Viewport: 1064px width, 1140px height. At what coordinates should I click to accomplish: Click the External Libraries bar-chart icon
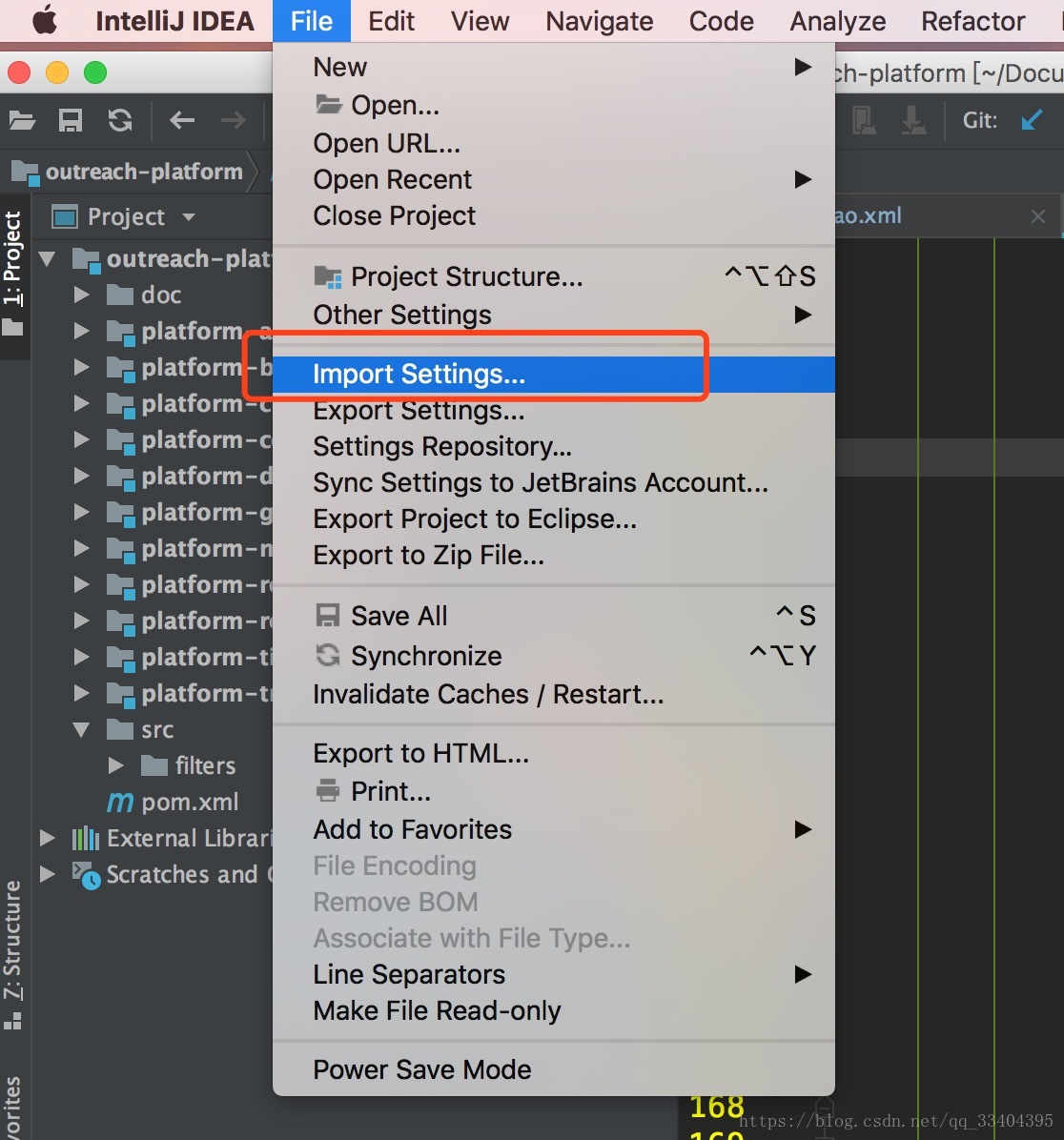86,838
